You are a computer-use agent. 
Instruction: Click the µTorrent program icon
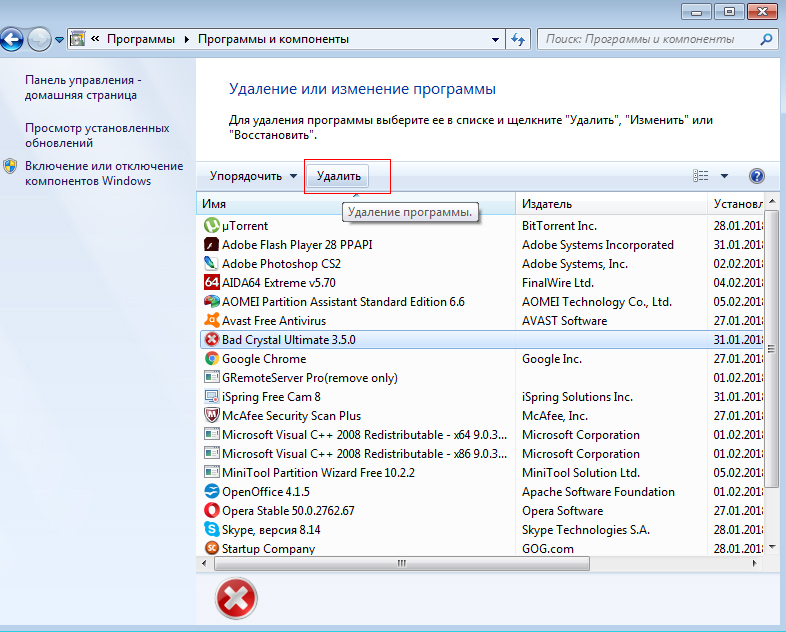point(212,226)
